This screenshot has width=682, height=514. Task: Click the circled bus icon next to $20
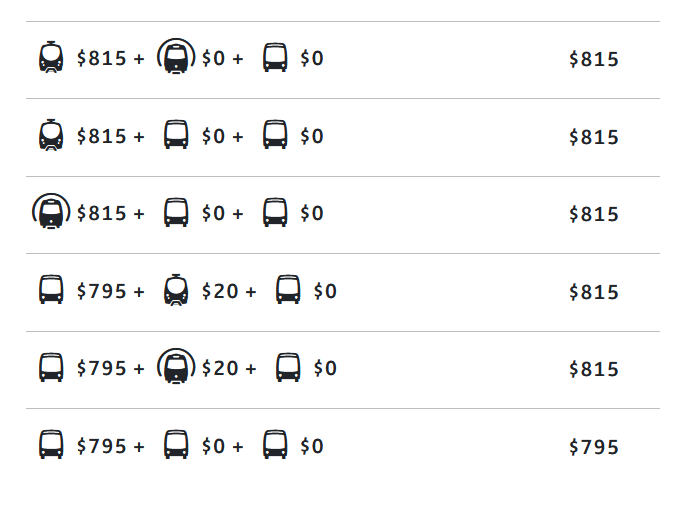176,367
